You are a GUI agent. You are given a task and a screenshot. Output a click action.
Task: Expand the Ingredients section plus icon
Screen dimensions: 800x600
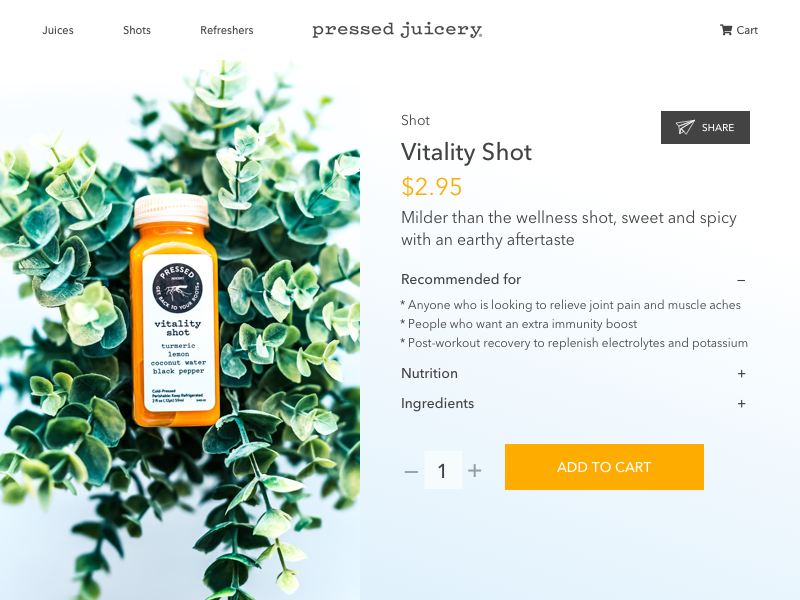(x=741, y=404)
